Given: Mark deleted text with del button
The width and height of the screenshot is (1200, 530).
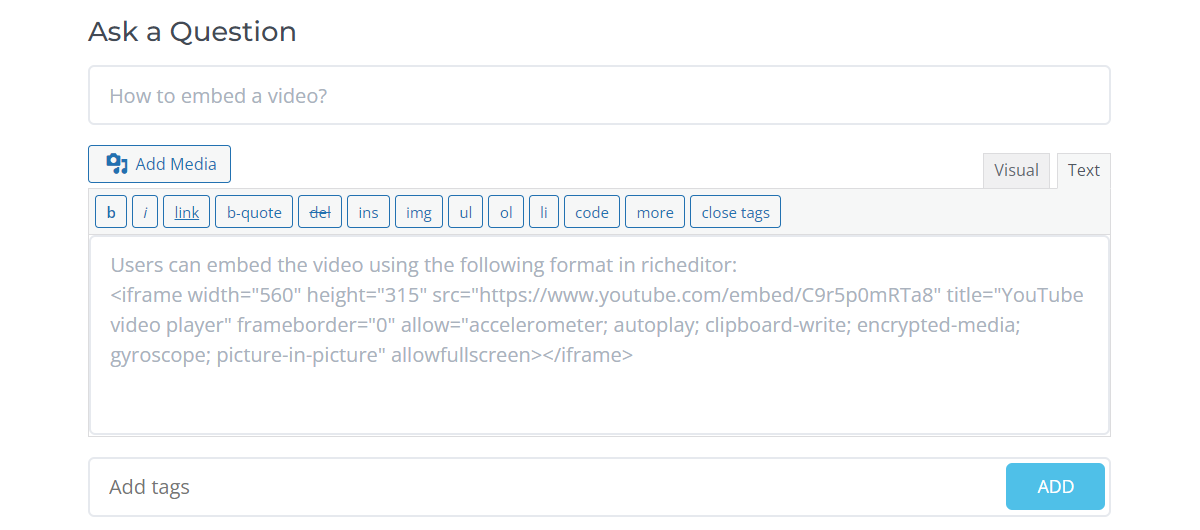Looking at the screenshot, I should pos(320,212).
